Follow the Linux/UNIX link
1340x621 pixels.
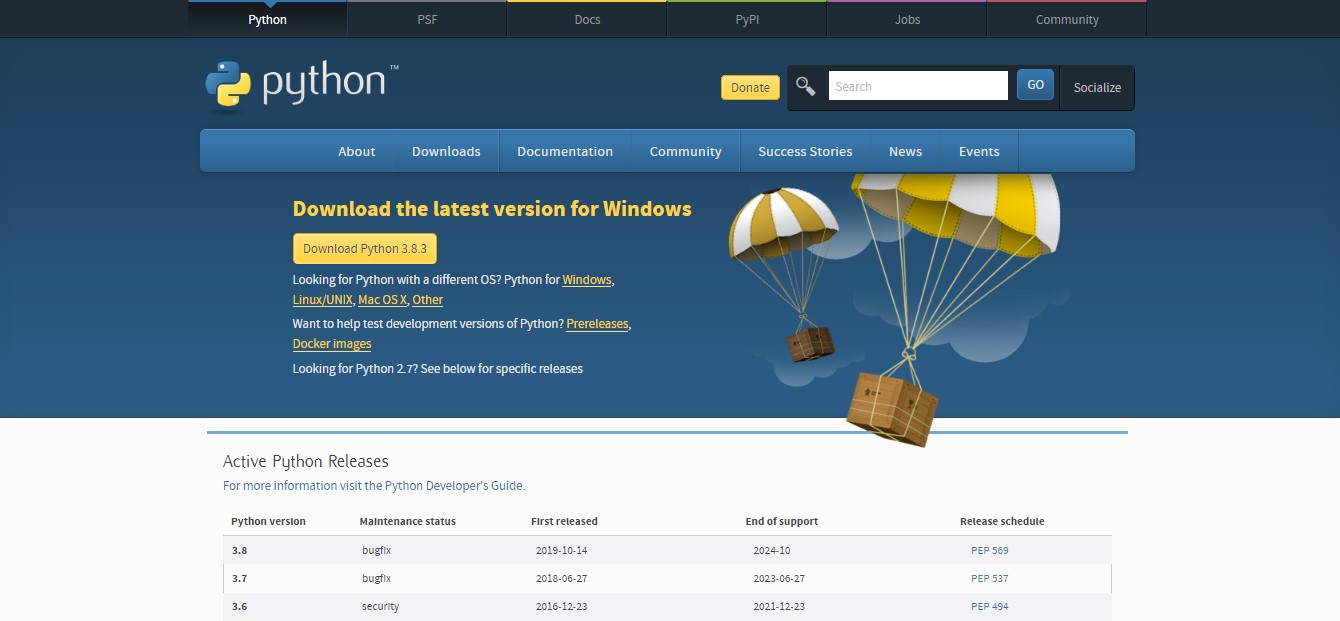[x=322, y=300]
